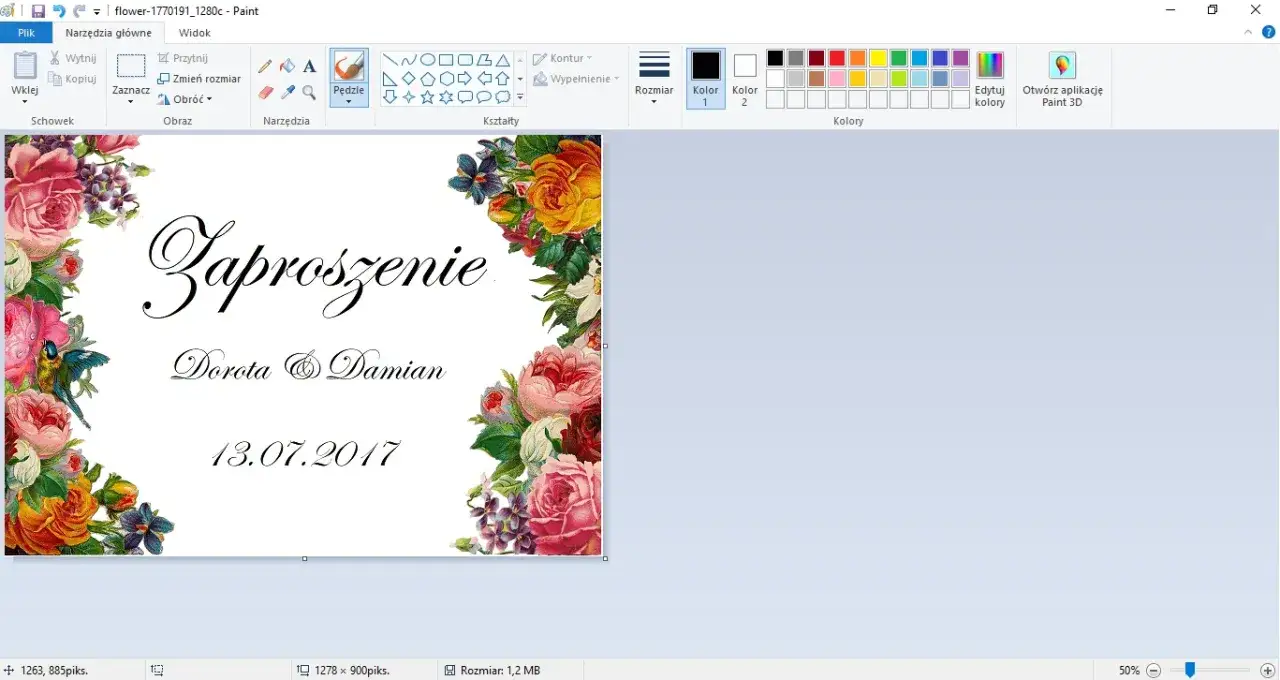Choose the Eraser tool
This screenshot has height=680, width=1280.
pos(264,90)
